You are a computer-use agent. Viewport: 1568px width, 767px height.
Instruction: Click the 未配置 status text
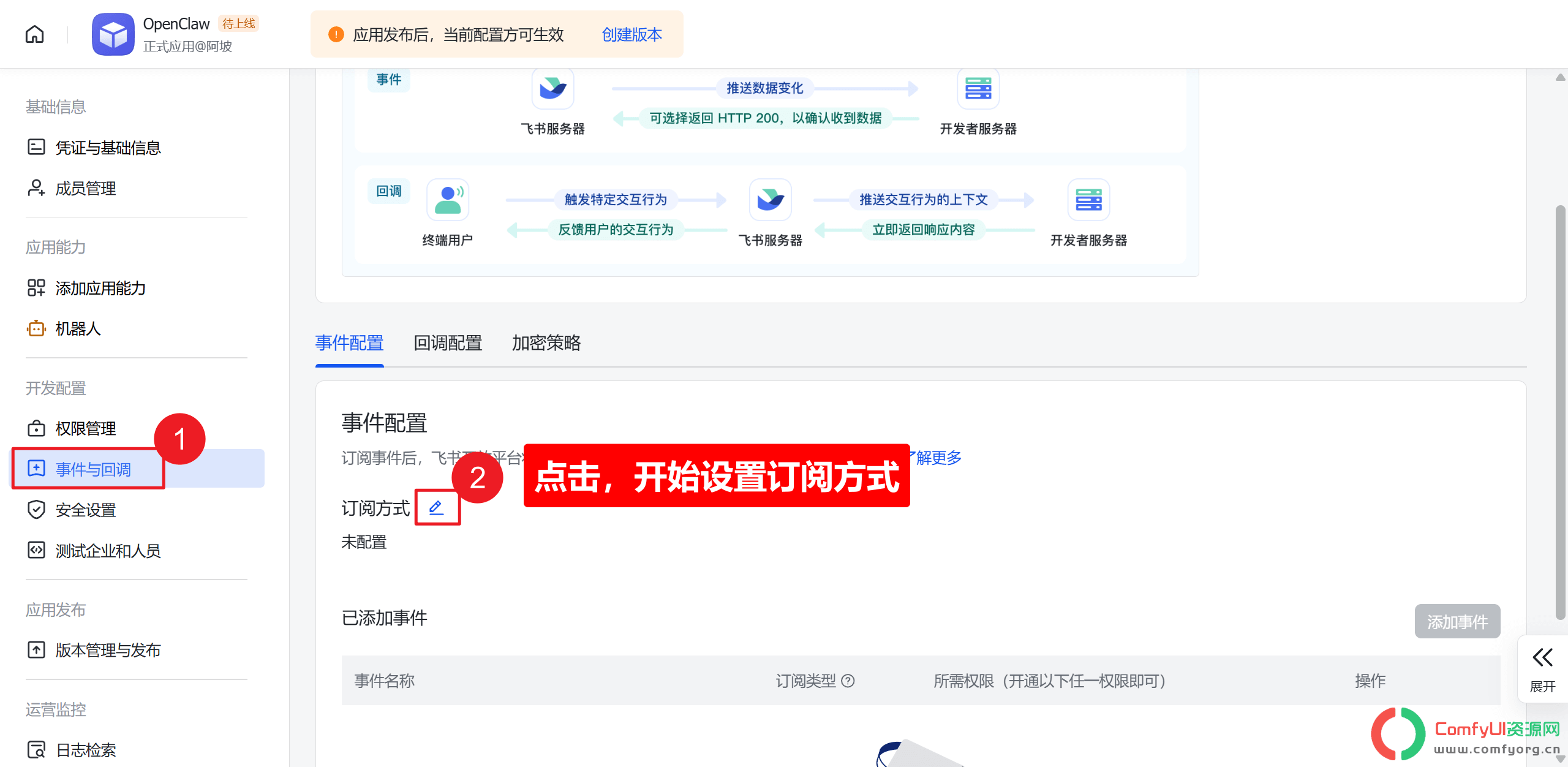click(364, 542)
